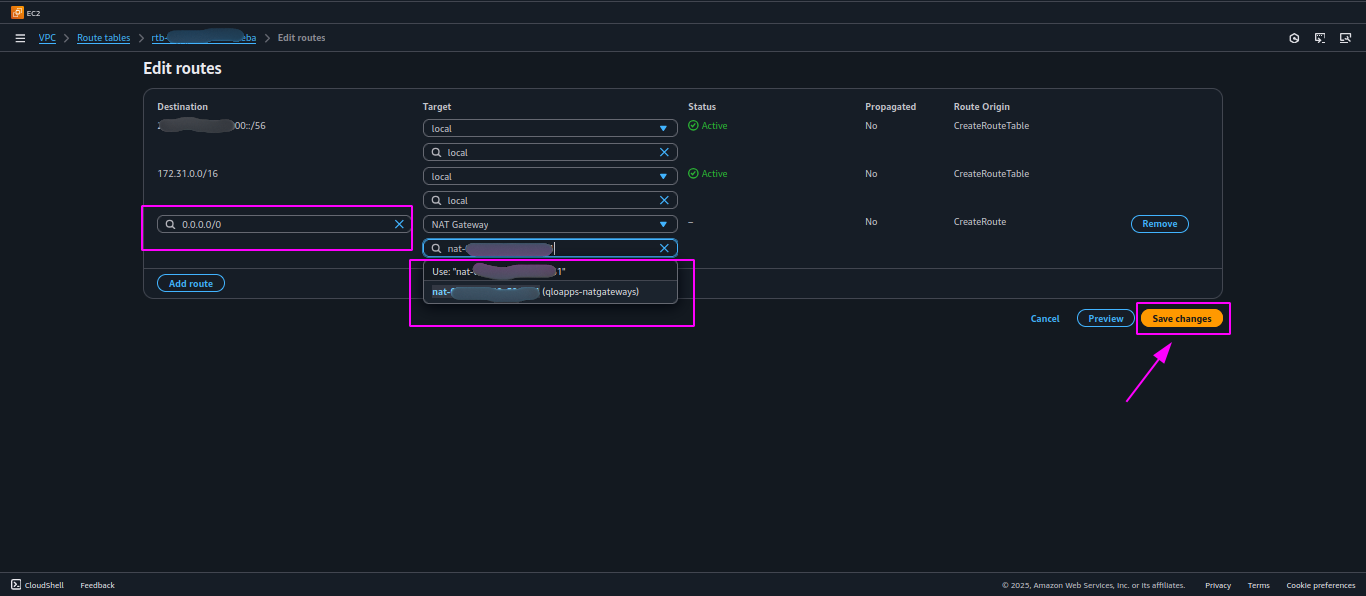This screenshot has height=596, width=1366.
Task: Open the Preview of route changes
Action: click(x=1105, y=318)
